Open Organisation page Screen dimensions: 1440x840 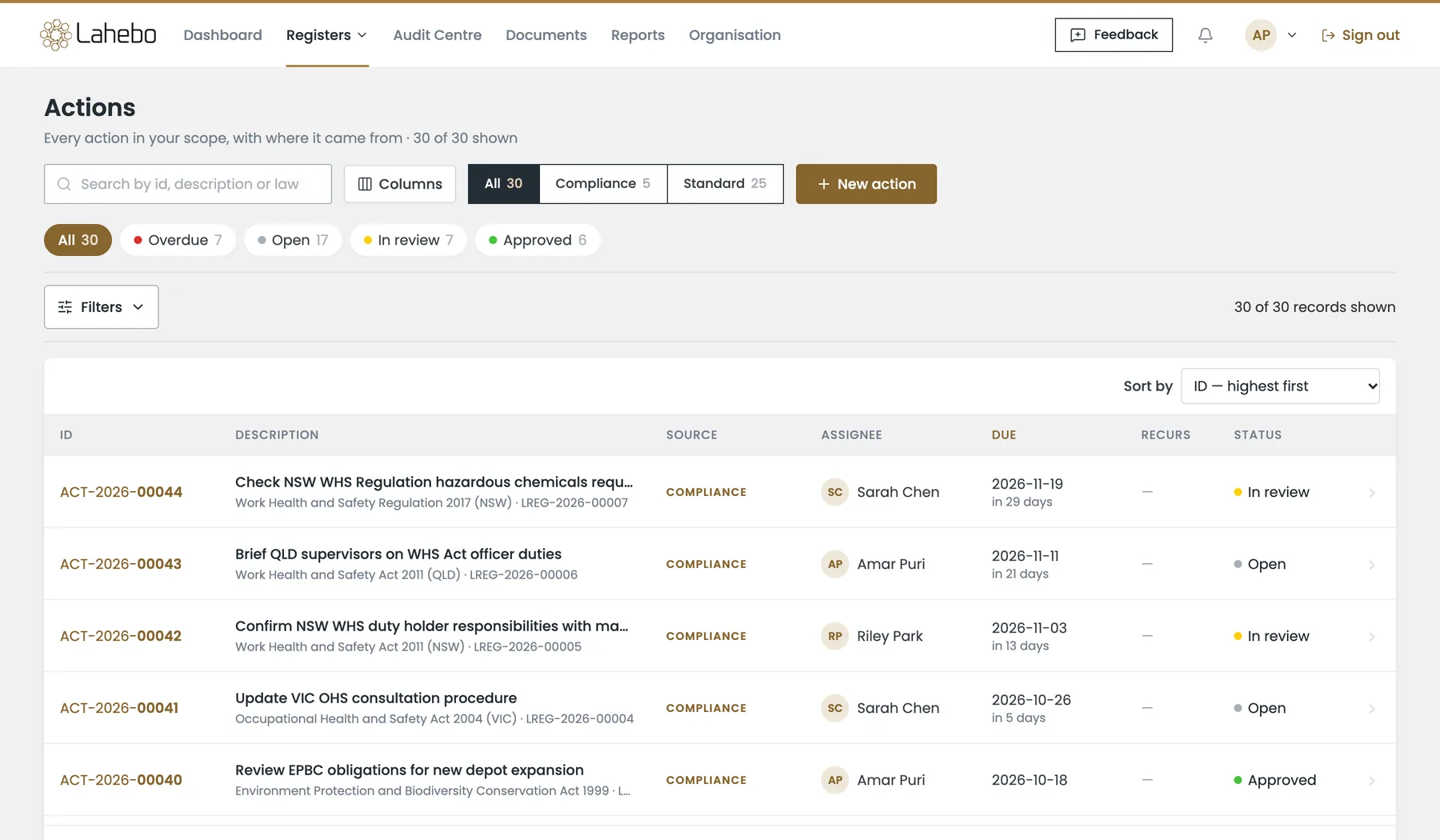click(x=734, y=35)
